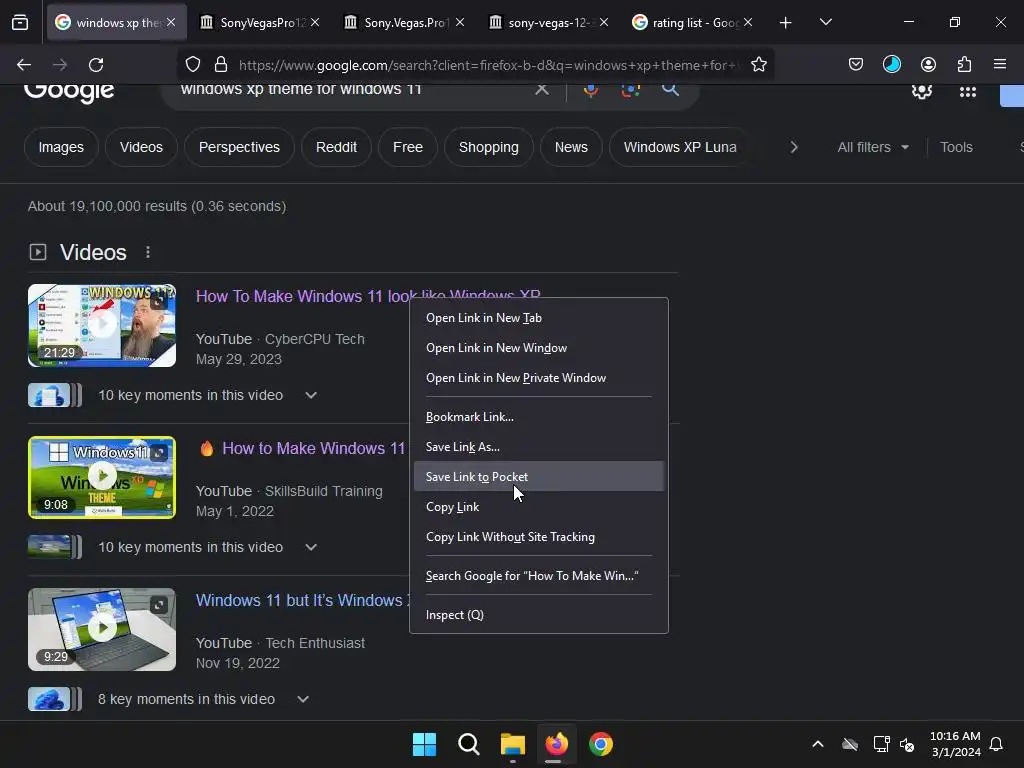
Task: Choose Open Link in New Tab
Action: click(x=538, y=318)
